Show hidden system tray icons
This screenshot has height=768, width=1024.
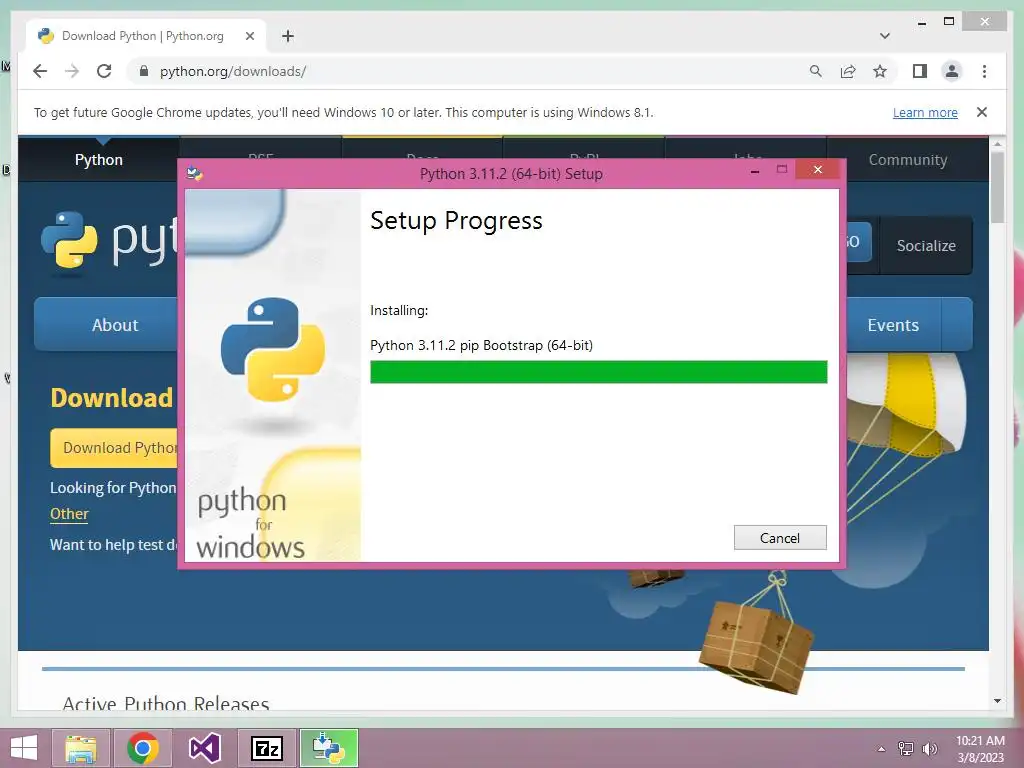(881, 749)
